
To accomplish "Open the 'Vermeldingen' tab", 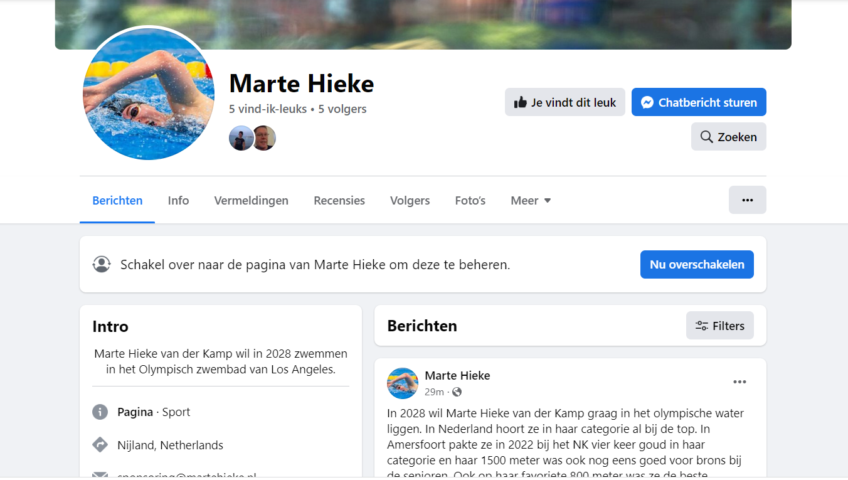I will [x=251, y=201].
